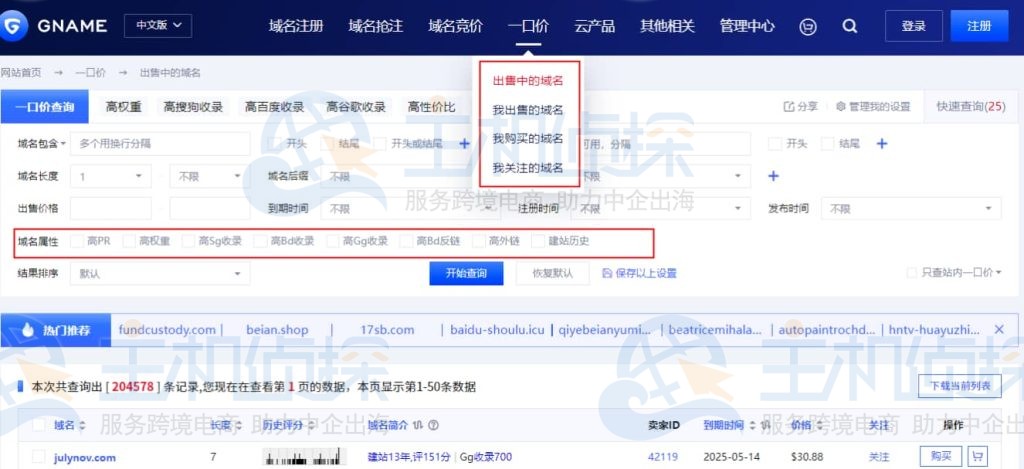
Task: Open 域名竞价 in the top navigation
Action: [455, 26]
